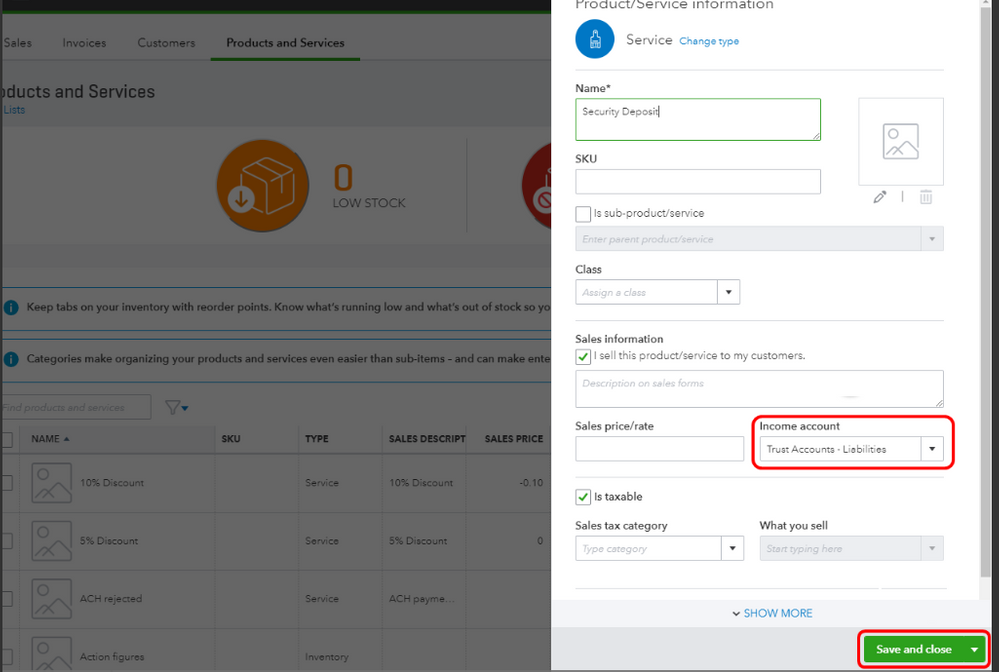Click the Change type link
The image size is (999, 672).
click(709, 41)
